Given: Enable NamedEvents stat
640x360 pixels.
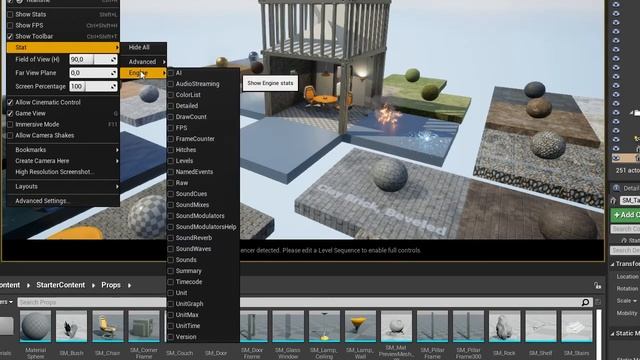Looking at the screenshot, I should coord(171,172).
